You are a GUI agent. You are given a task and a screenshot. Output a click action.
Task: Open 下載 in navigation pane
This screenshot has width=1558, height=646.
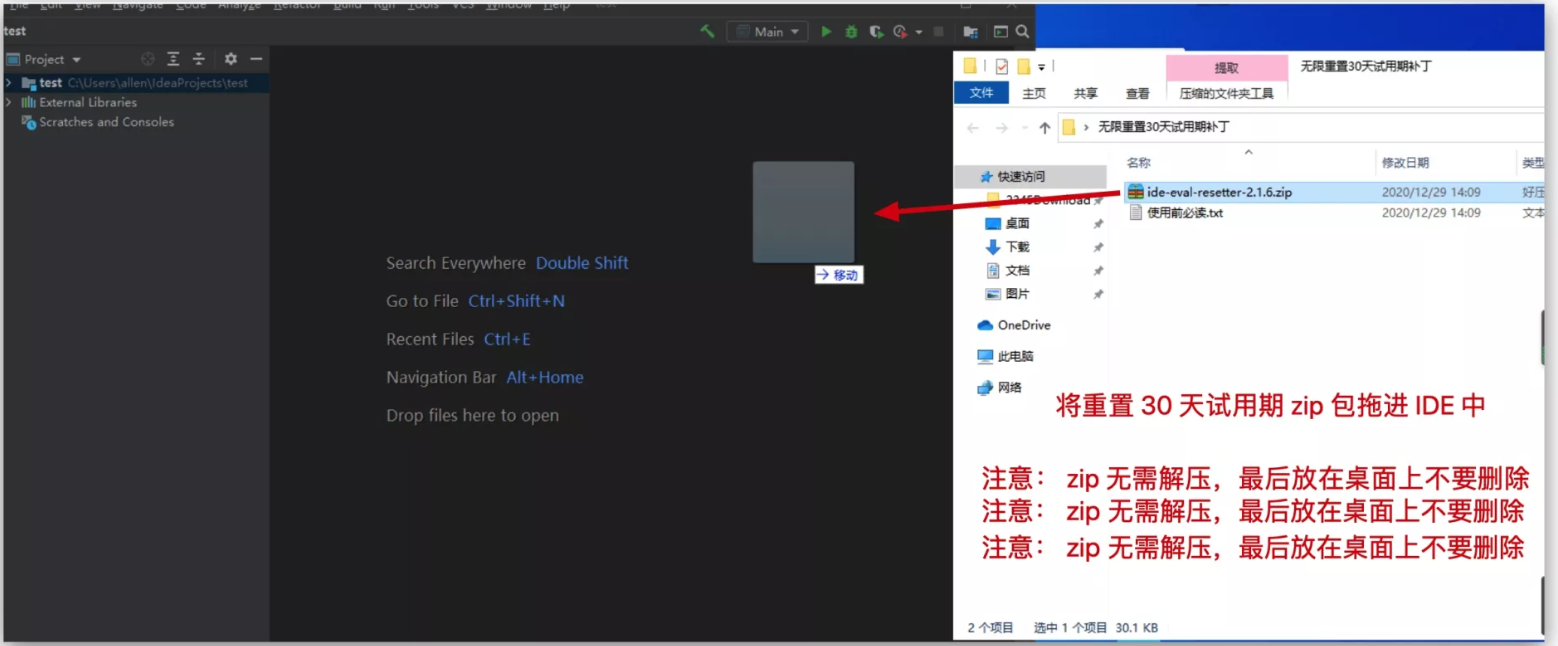1017,247
